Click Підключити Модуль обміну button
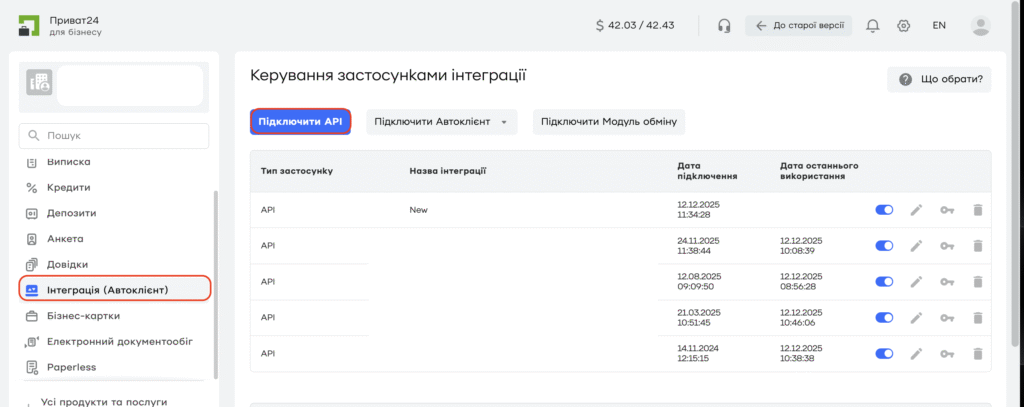1024x407 pixels. coord(608,123)
